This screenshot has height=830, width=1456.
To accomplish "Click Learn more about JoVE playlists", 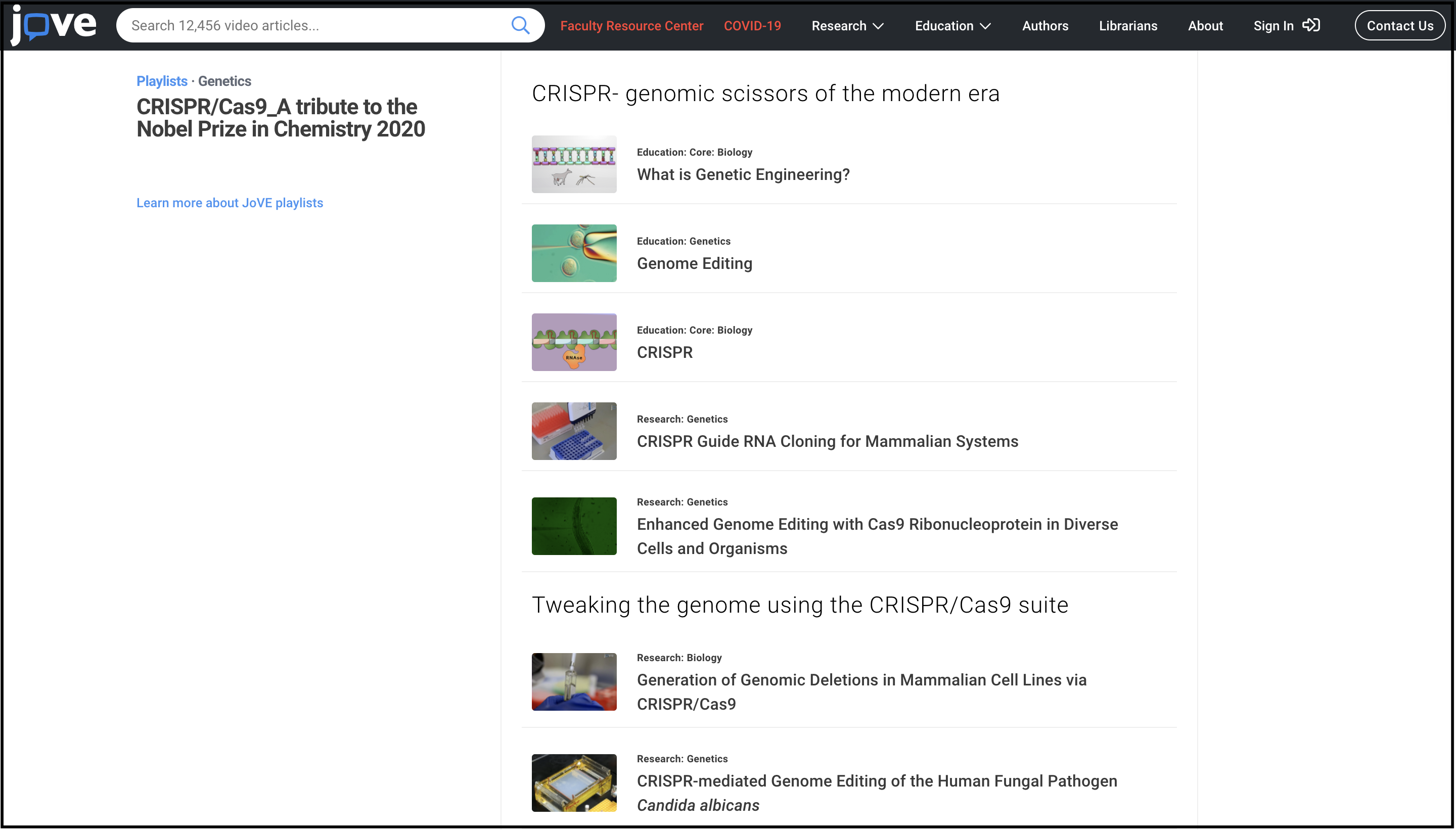I will pyautogui.click(x=229, y=203).
